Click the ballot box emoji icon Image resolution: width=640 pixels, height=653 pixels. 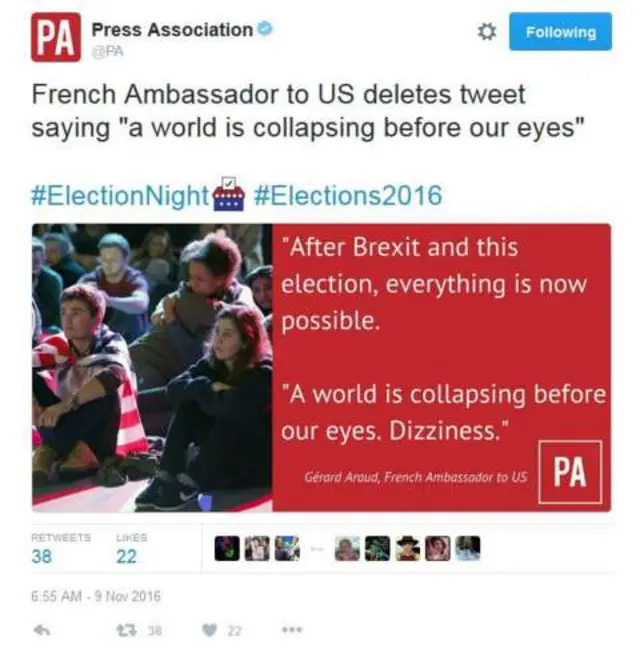point(229,194)
